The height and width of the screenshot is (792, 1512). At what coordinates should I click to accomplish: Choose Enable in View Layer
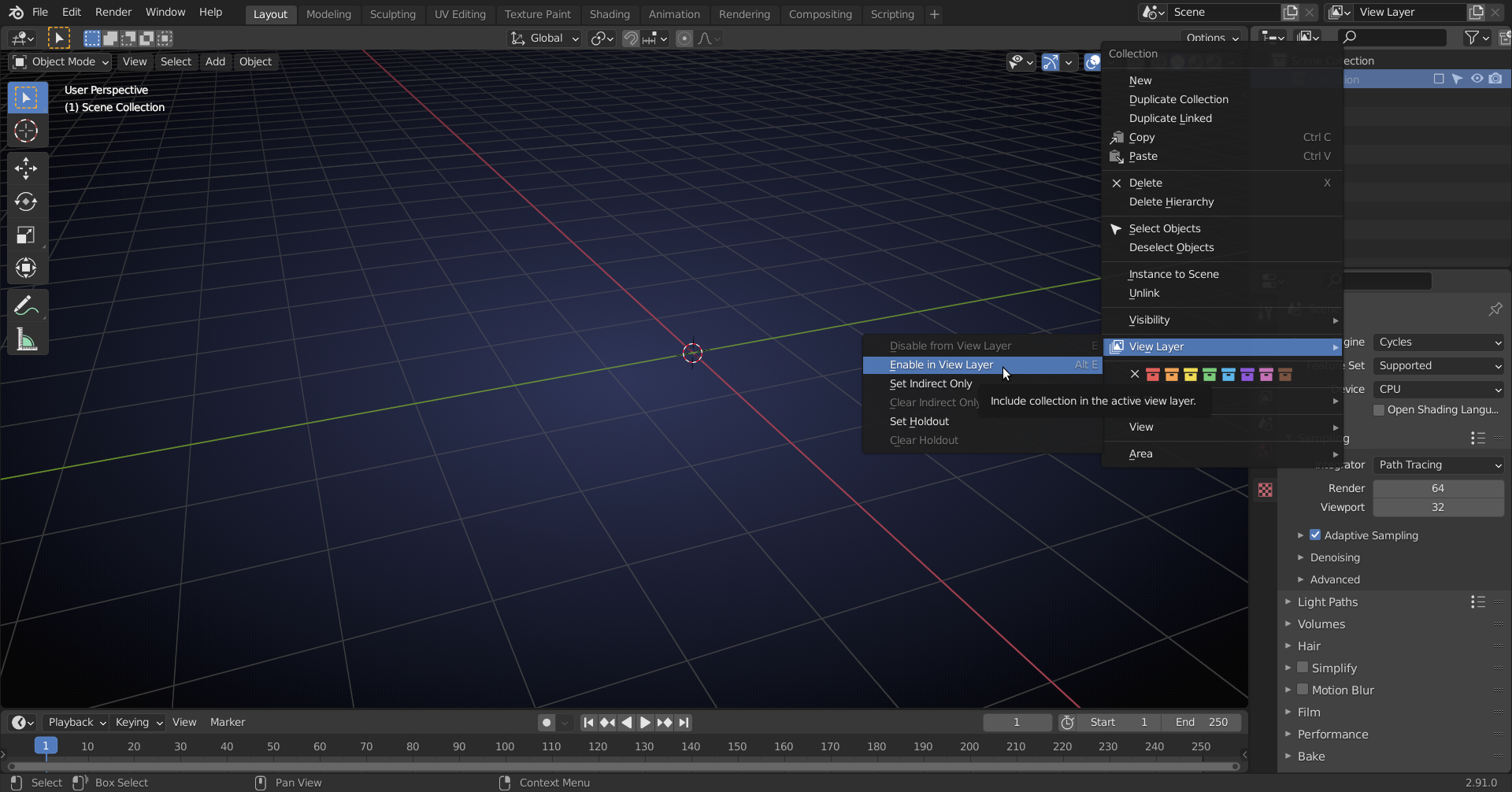(982, 365)
